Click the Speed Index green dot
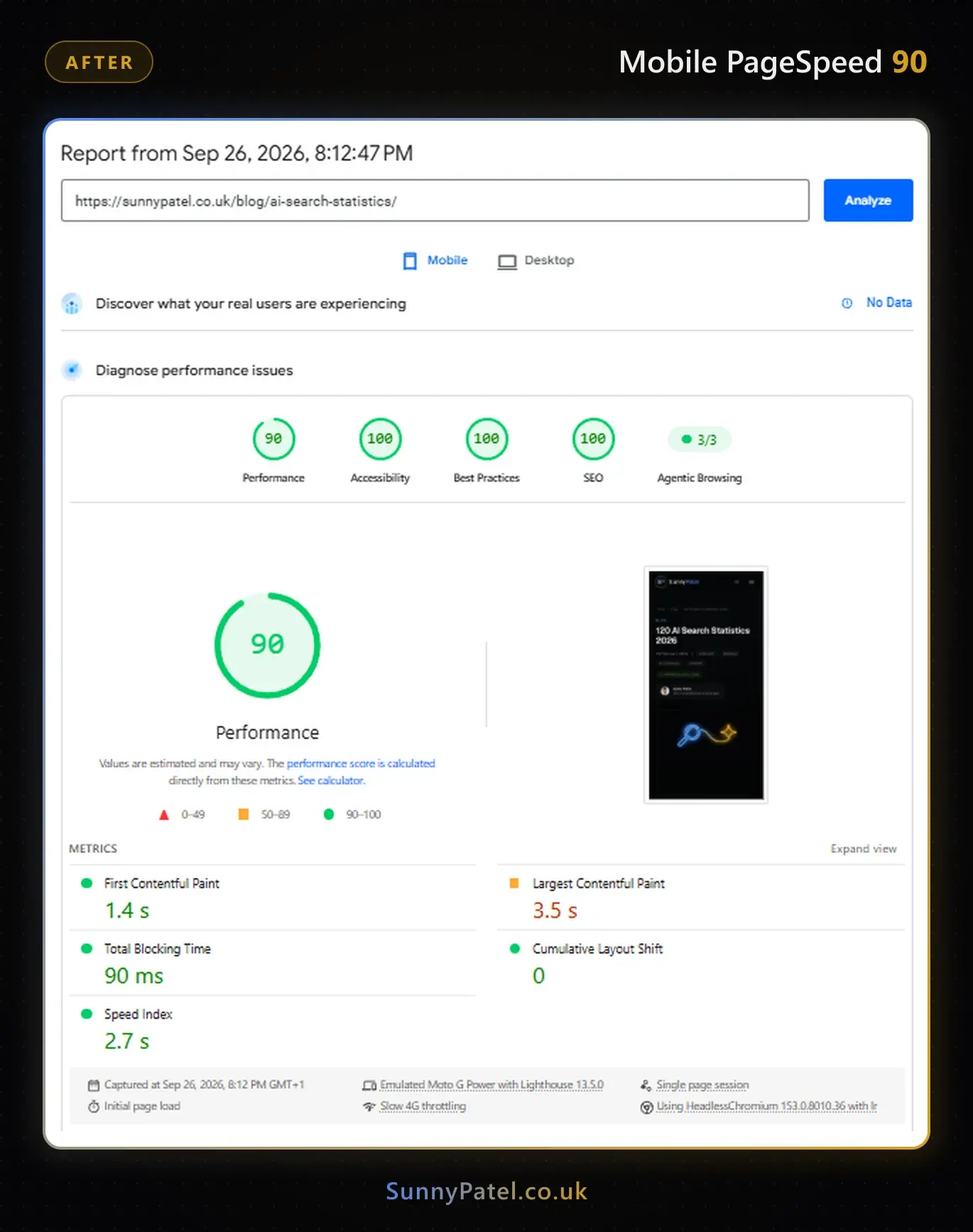This screenshot has width=973, height=1232. click(x=87, y=1014)
